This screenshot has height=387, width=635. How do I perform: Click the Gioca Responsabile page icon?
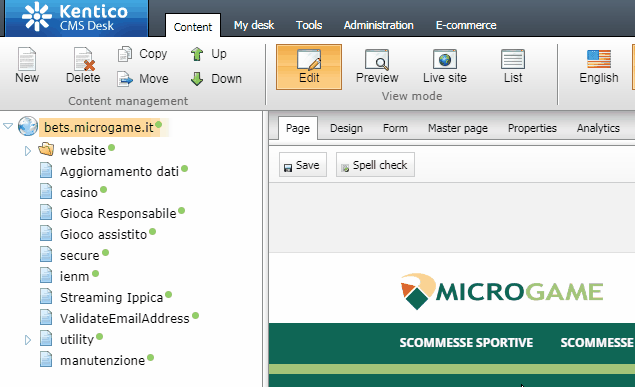coord(46,213)
